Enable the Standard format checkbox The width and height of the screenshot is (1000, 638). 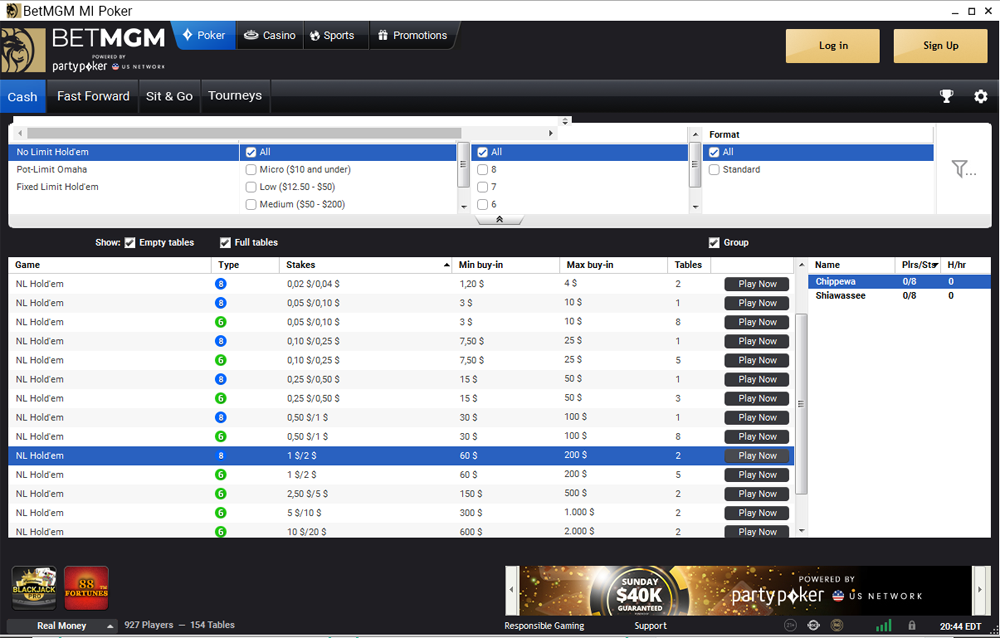(714, 170)
